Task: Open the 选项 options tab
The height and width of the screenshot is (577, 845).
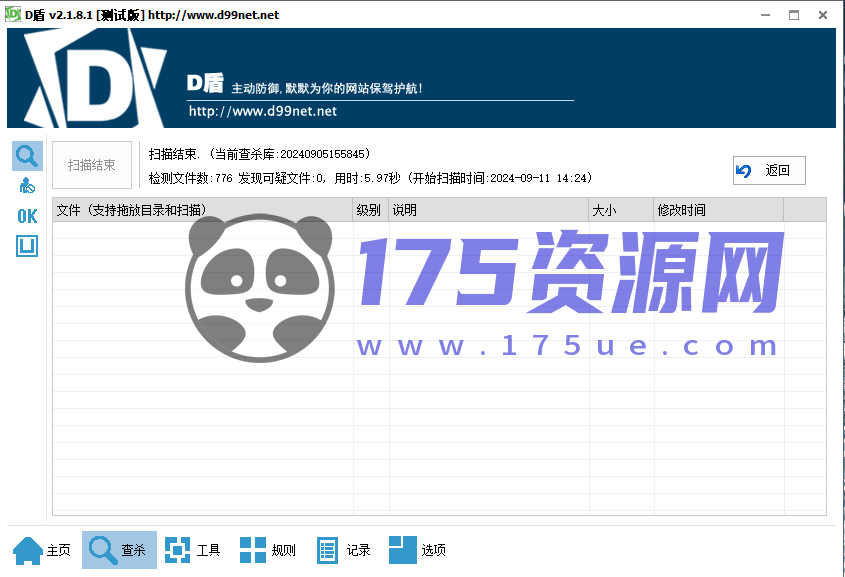Action: [418, 550]
